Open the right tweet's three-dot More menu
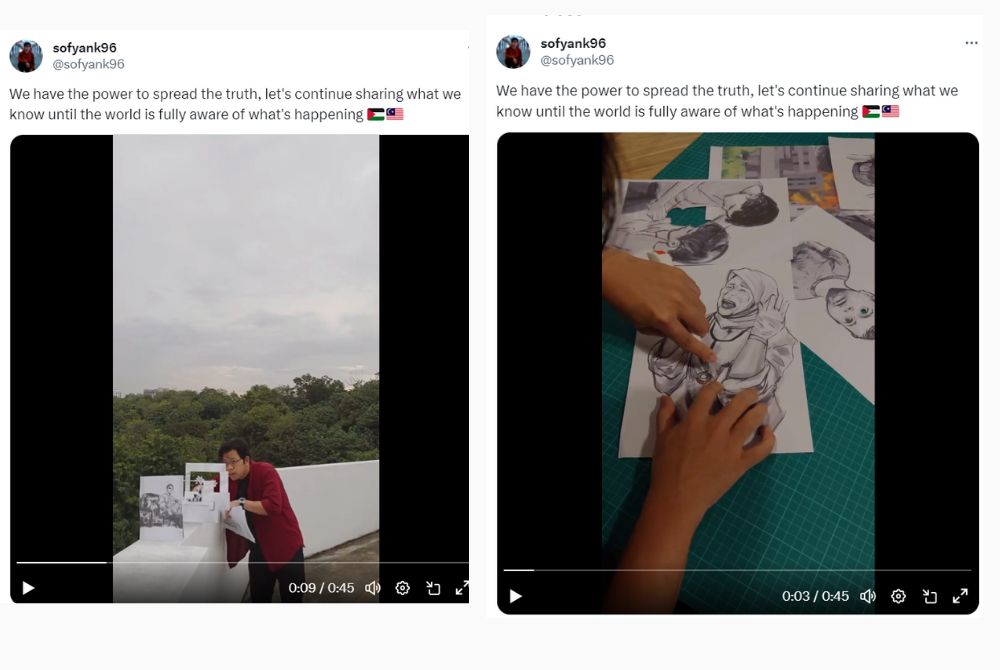 click(971, 43)
